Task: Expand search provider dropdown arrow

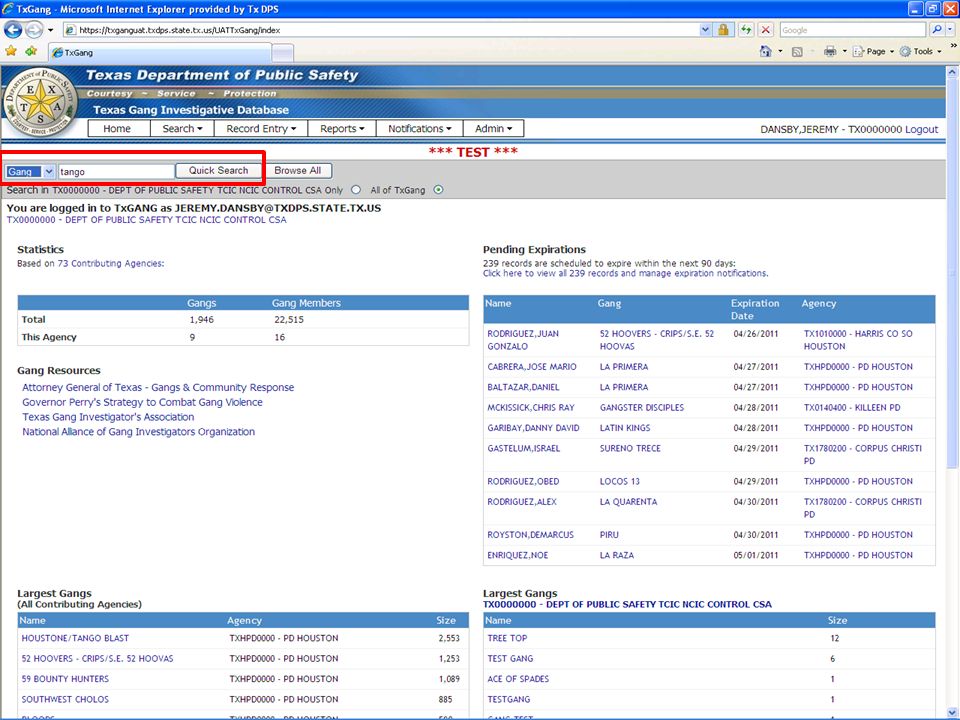Action: 950,29
